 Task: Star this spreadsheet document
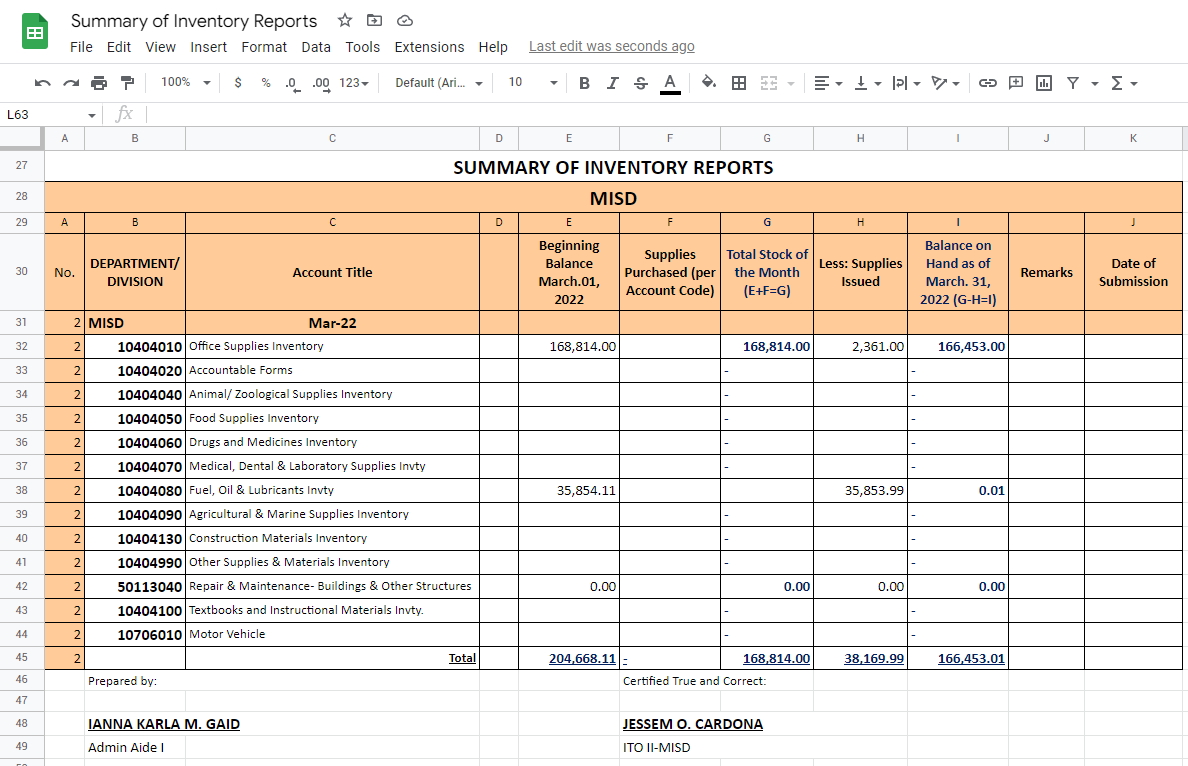pos(345,21)
